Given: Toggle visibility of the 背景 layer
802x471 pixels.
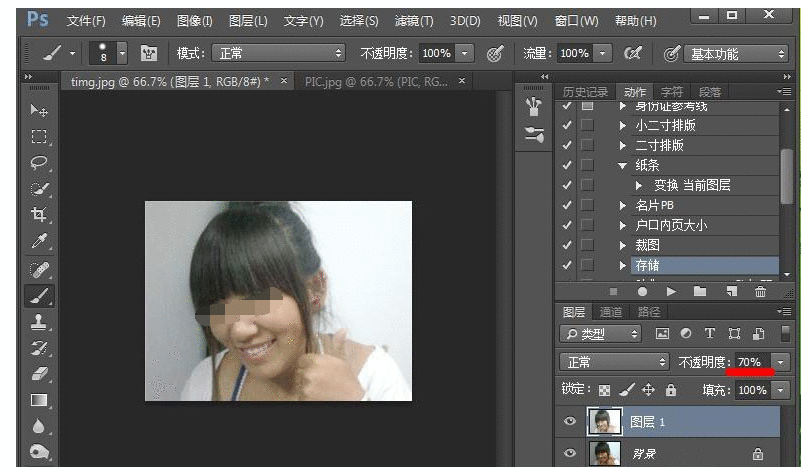Looking at the screenshot, I should click(570, 454).
